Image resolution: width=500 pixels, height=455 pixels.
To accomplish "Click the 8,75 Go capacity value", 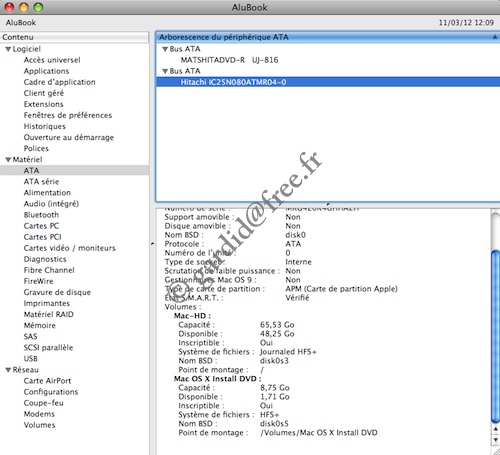I will (275, 388).
